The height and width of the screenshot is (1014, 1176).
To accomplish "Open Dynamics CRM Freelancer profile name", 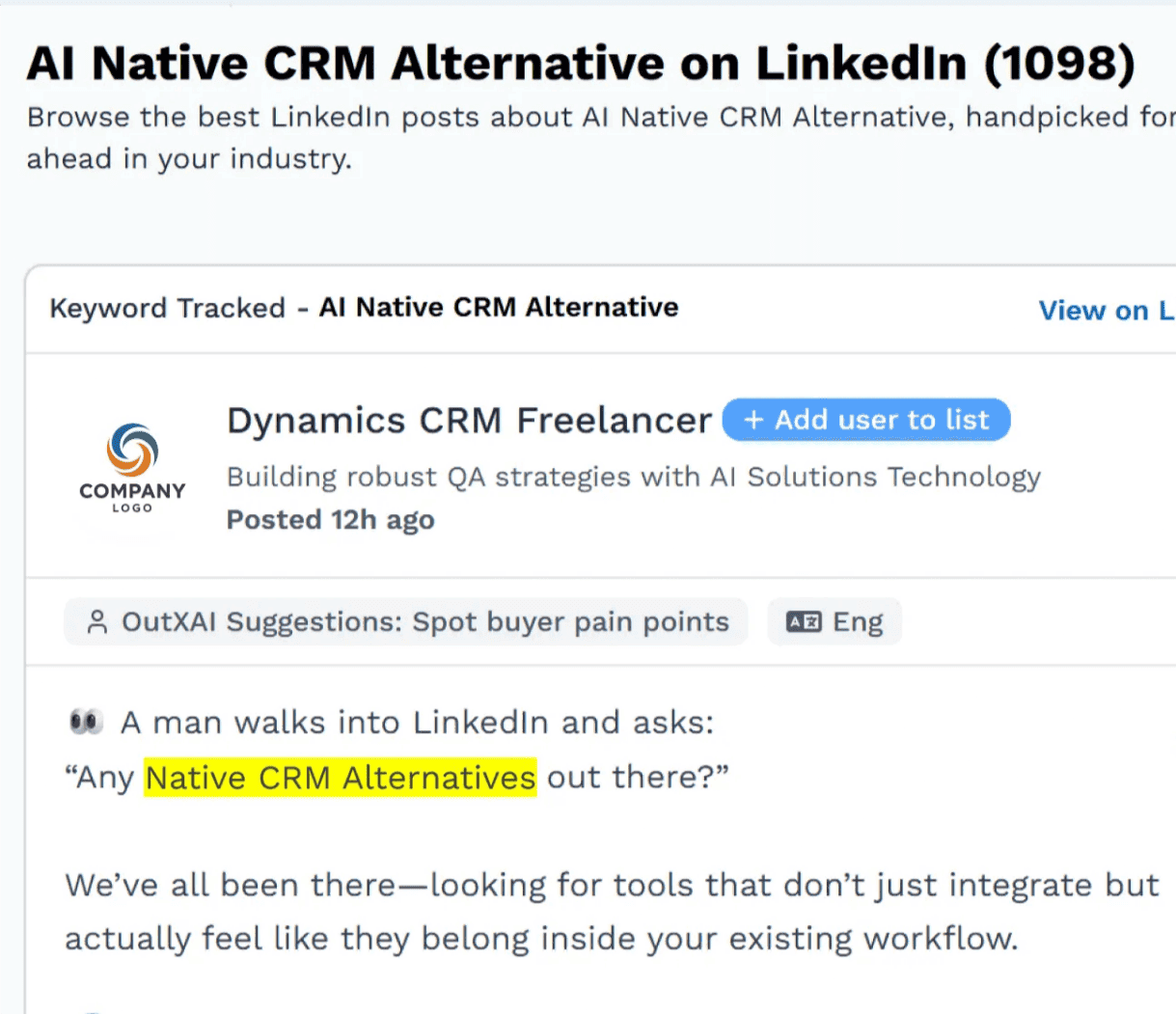I will point(469,421).
